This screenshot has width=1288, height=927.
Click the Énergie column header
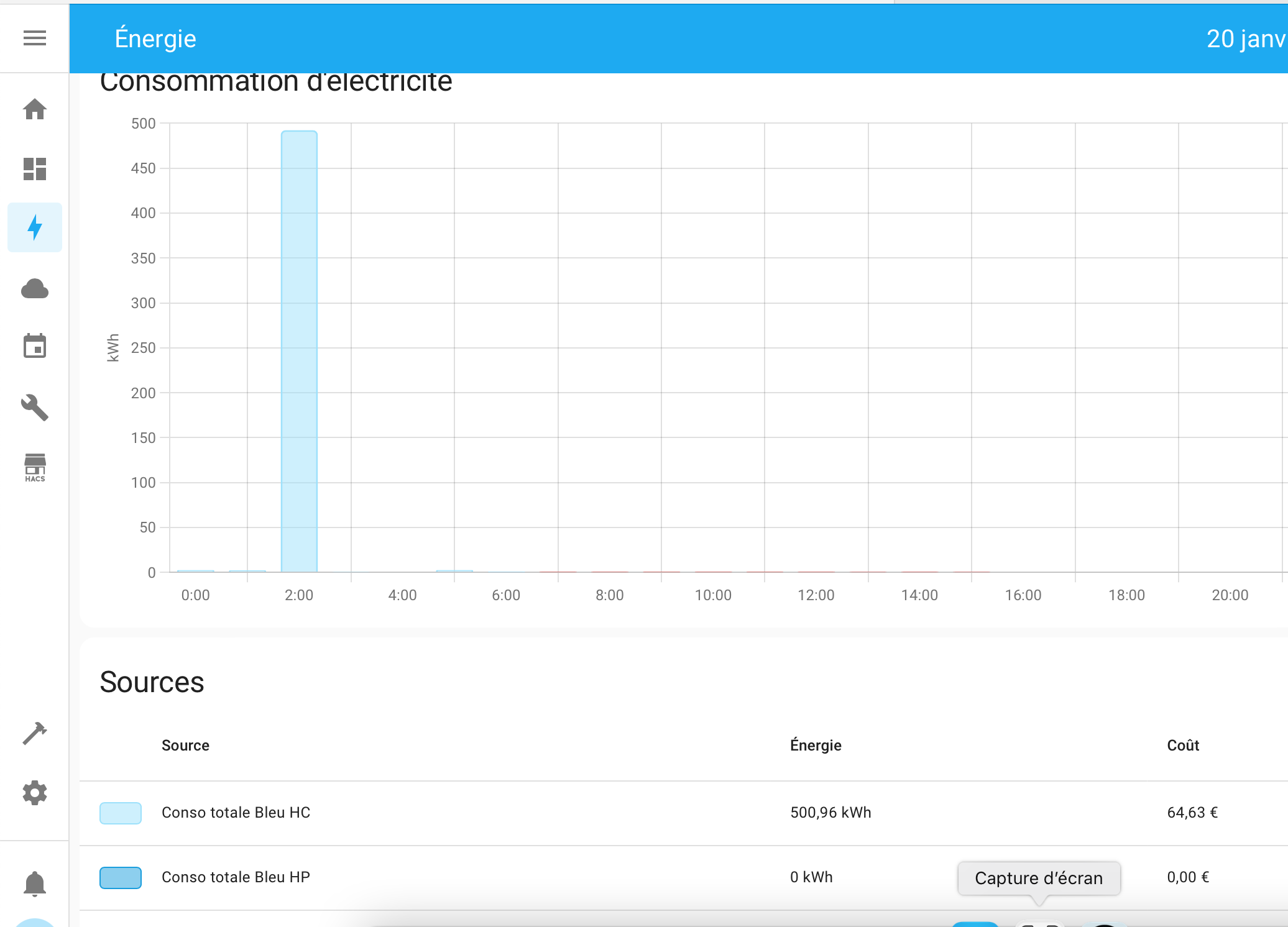click(x=816, y=746)
